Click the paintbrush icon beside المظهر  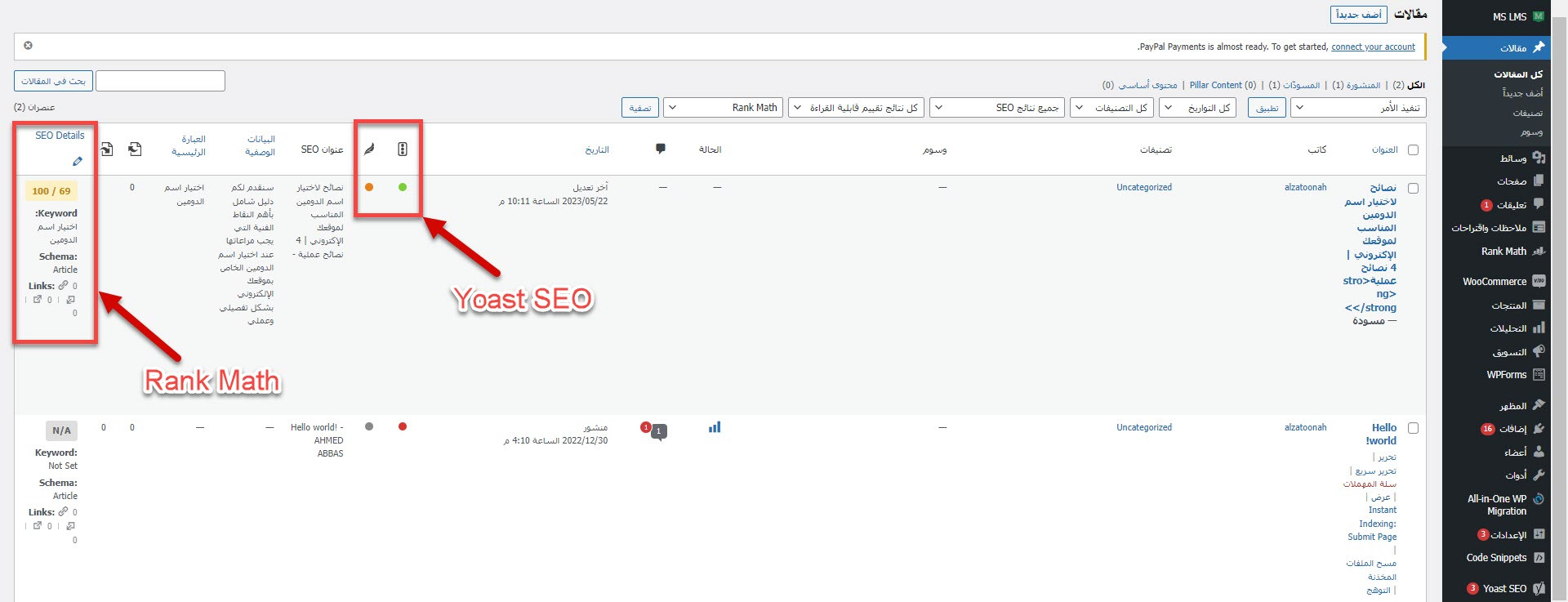(1539, 405)
